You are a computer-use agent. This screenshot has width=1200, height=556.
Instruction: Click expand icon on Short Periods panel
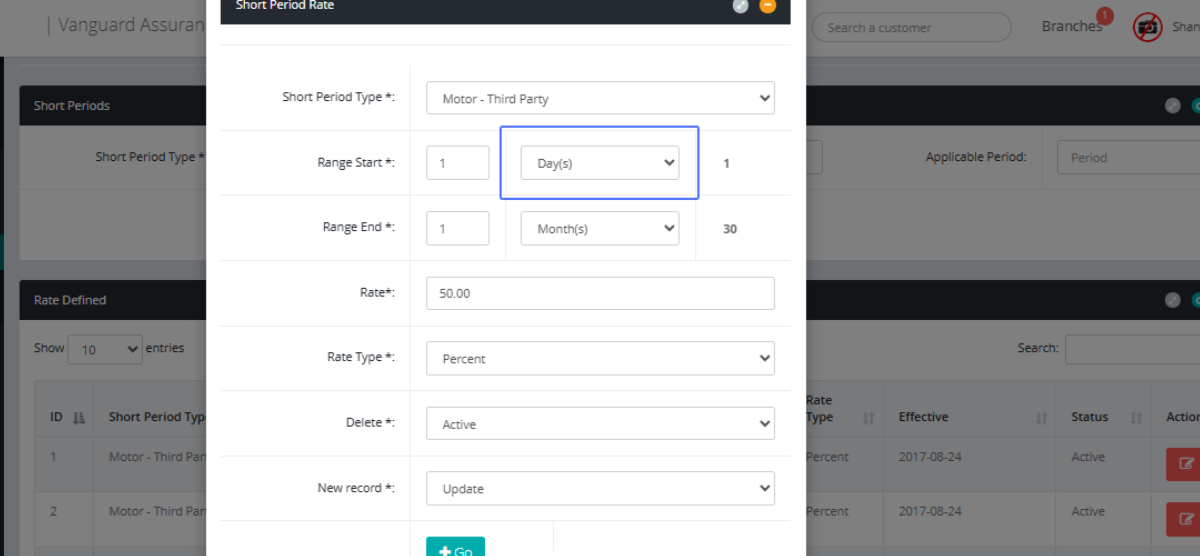(1173, 105)
